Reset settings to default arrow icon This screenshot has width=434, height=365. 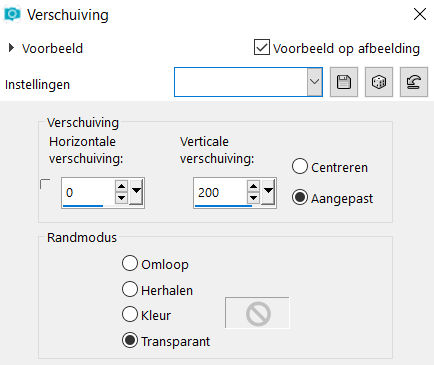point(414,82)
